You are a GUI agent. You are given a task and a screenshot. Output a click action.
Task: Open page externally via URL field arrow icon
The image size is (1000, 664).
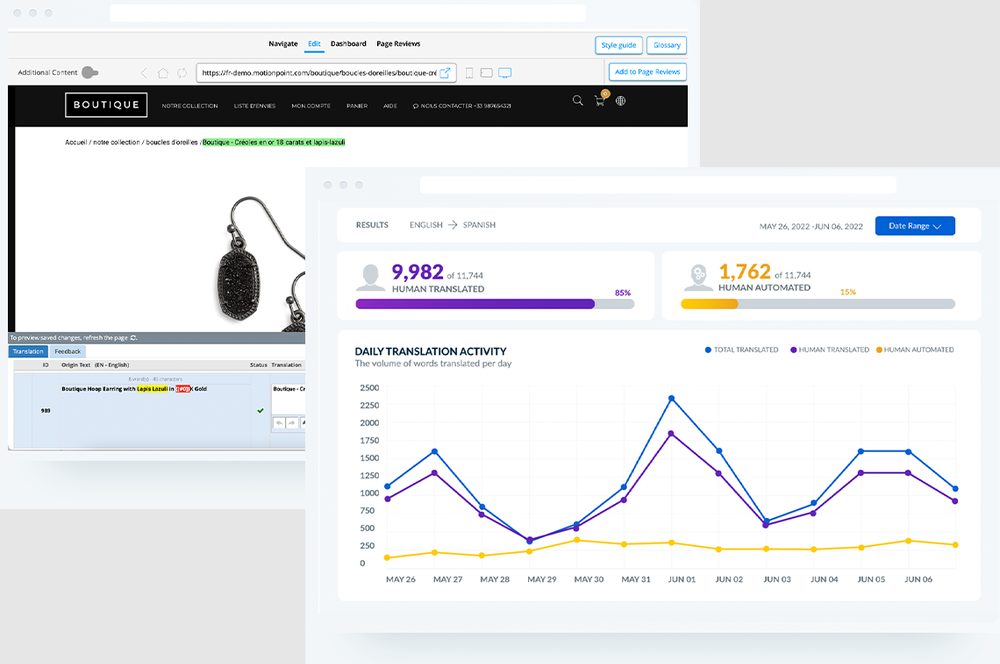tap(445, 73)
